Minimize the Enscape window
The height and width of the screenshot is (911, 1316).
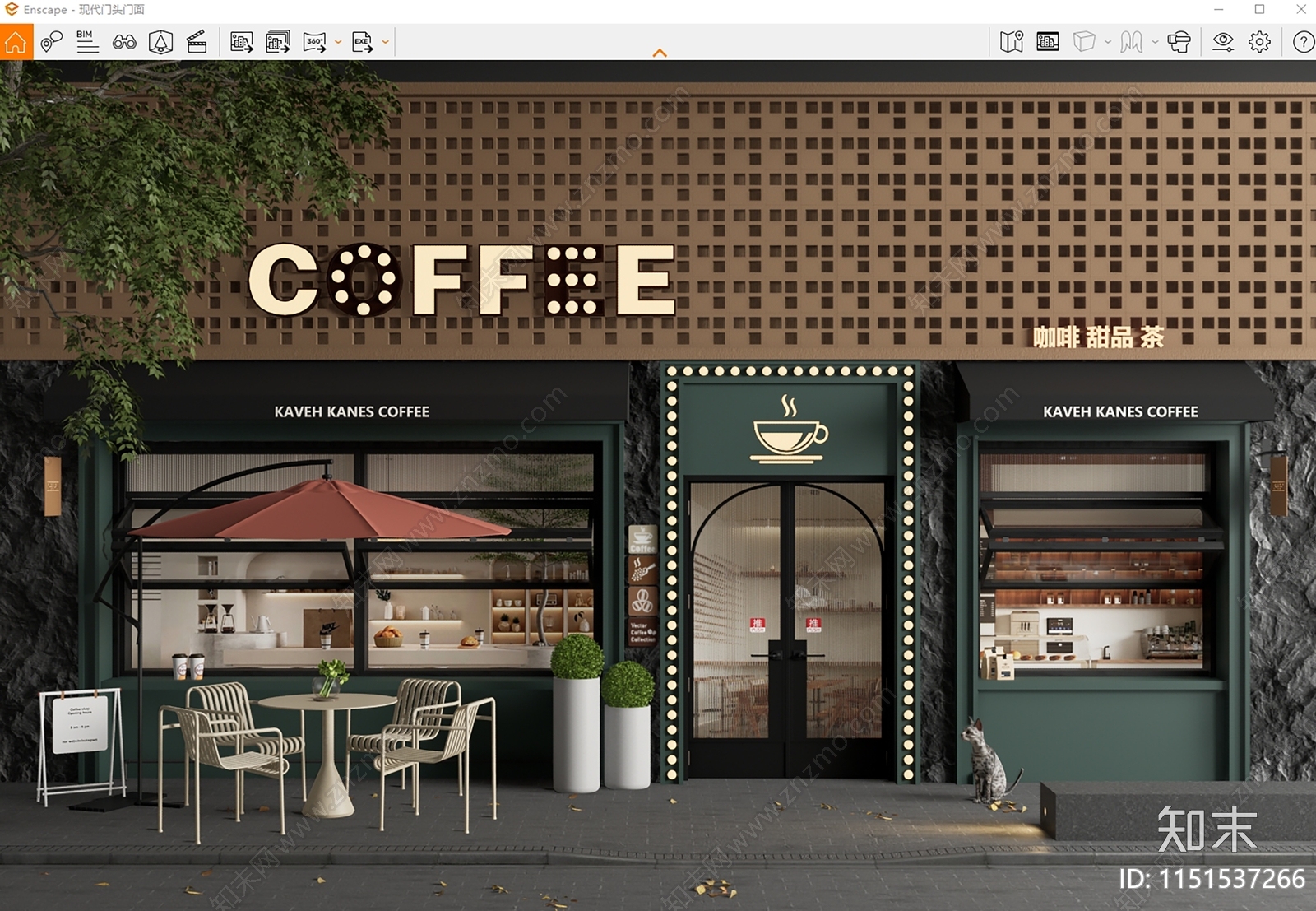[x=1219, y=9]
